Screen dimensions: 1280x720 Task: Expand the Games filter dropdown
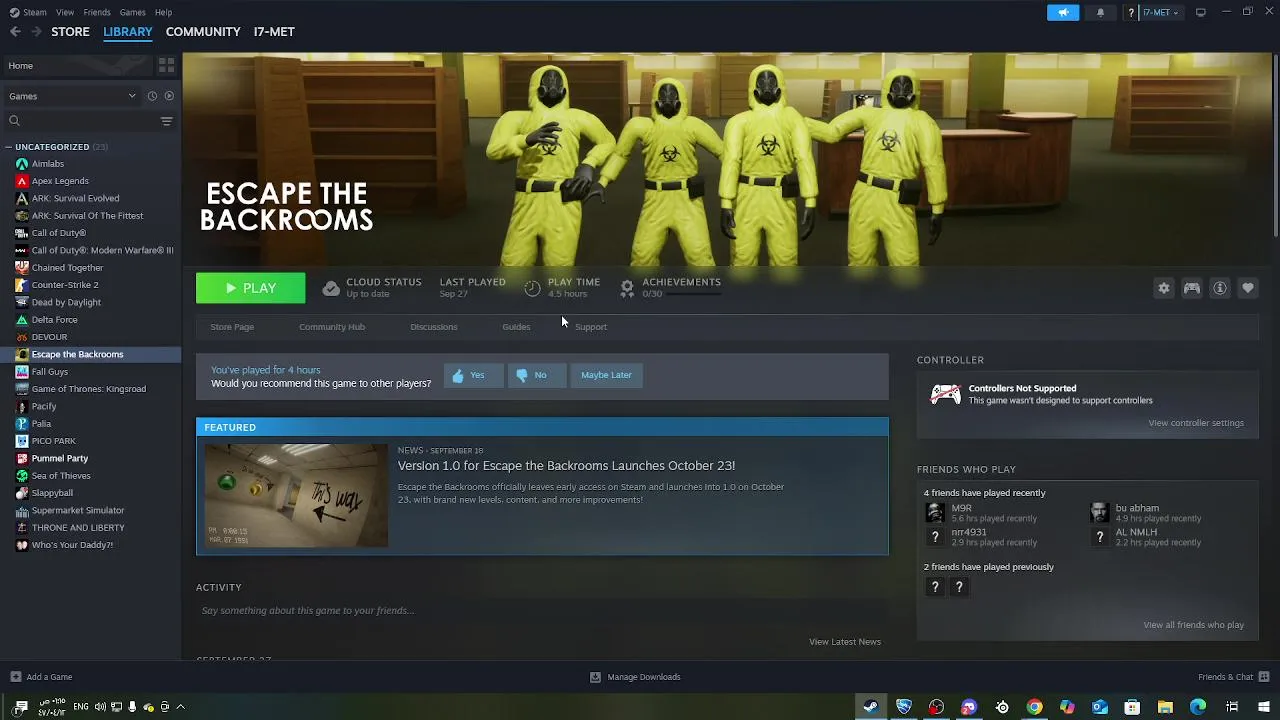coord(72,96)
